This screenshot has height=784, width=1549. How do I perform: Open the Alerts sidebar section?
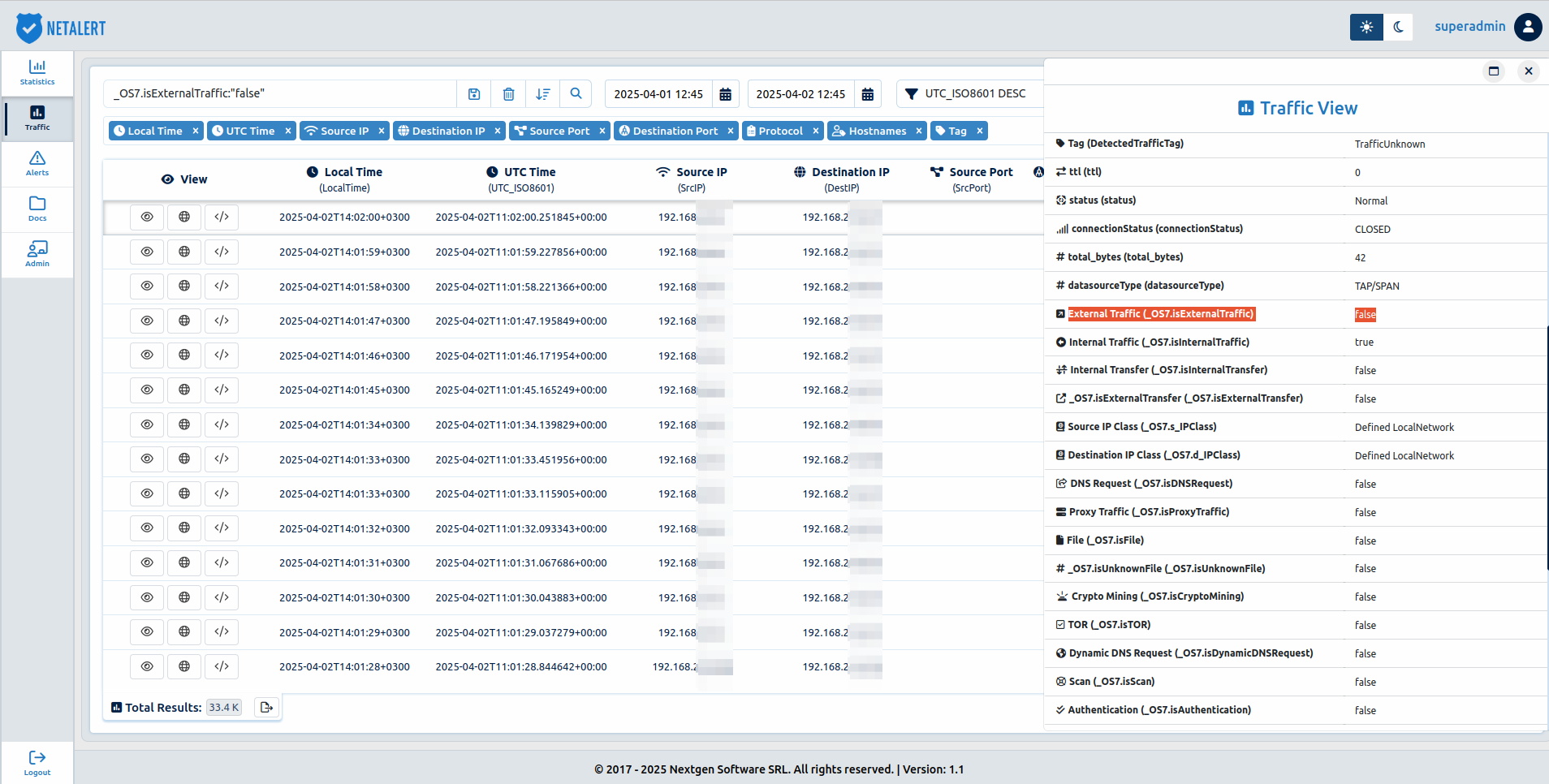(x=37, y=164)
